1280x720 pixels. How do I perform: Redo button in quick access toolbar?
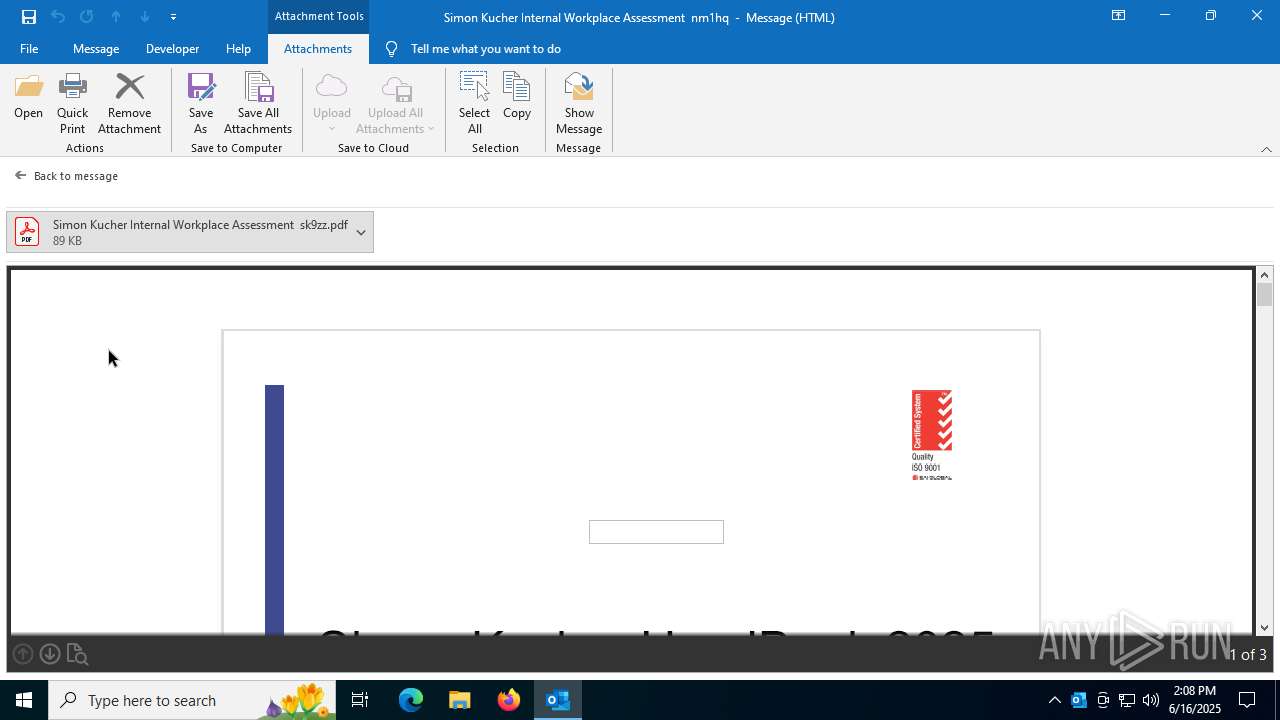[x=87, y=16]
